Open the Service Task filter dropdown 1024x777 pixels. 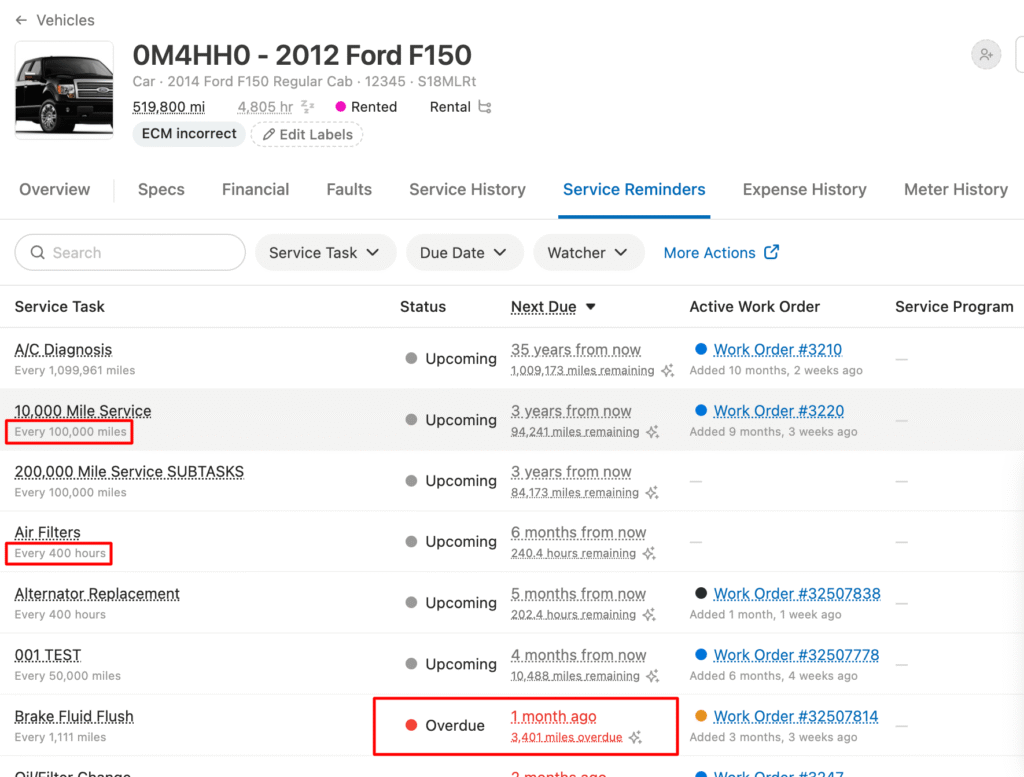click(325, 253)
